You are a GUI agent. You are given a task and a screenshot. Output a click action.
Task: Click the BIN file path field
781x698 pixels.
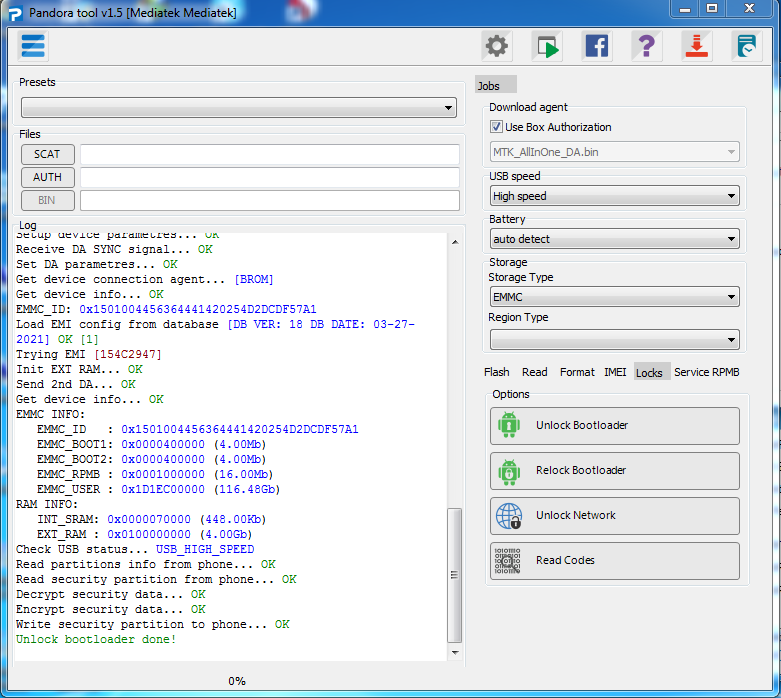pos(269,200)
